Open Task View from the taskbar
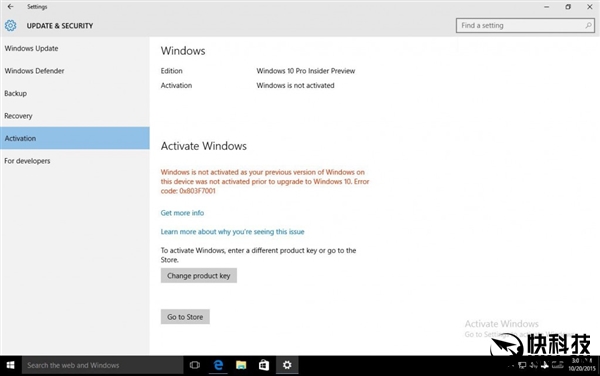 [195, 365]
